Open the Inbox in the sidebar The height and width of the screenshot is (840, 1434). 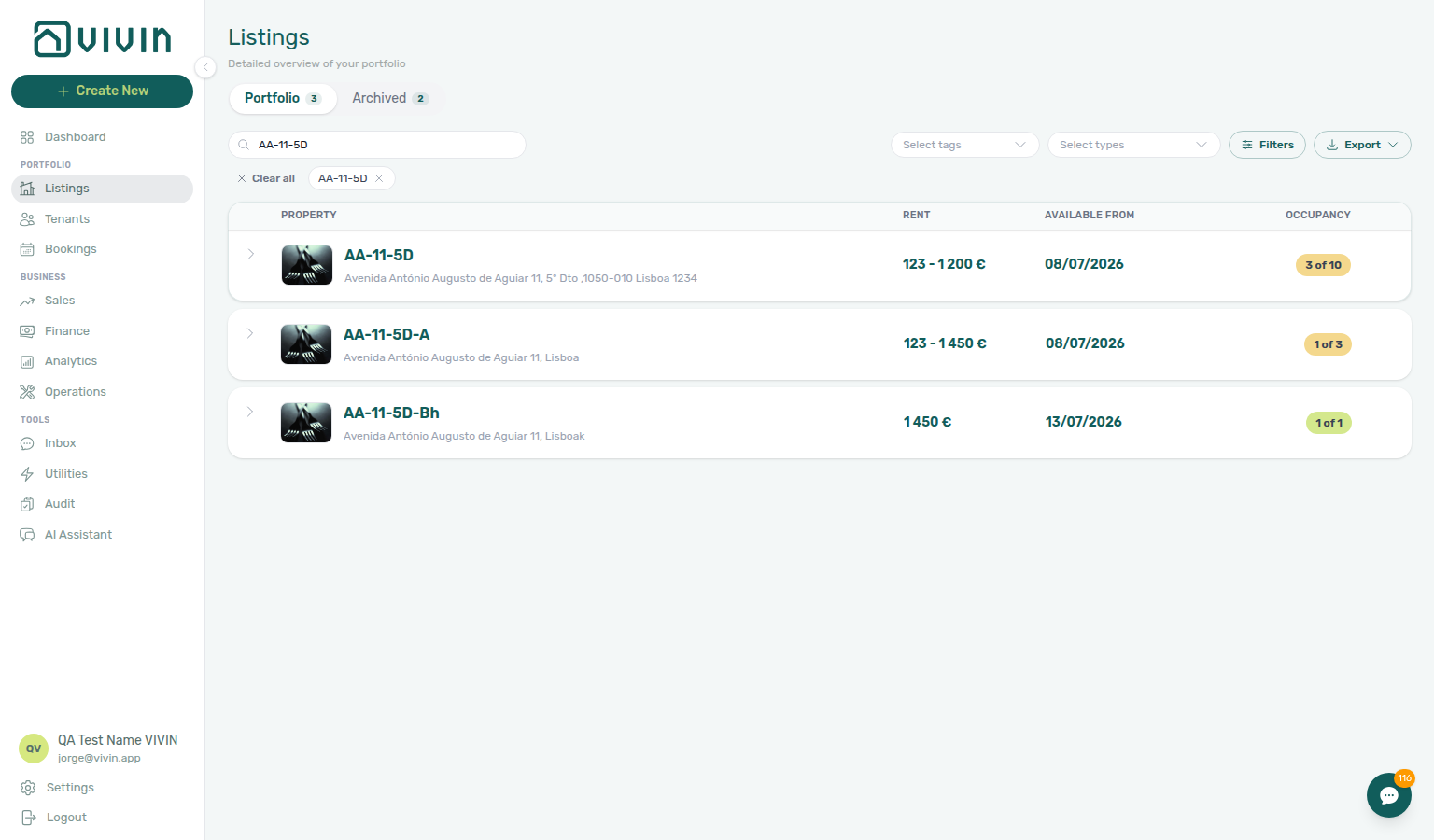pyautogui.click(x=102, y=443)
